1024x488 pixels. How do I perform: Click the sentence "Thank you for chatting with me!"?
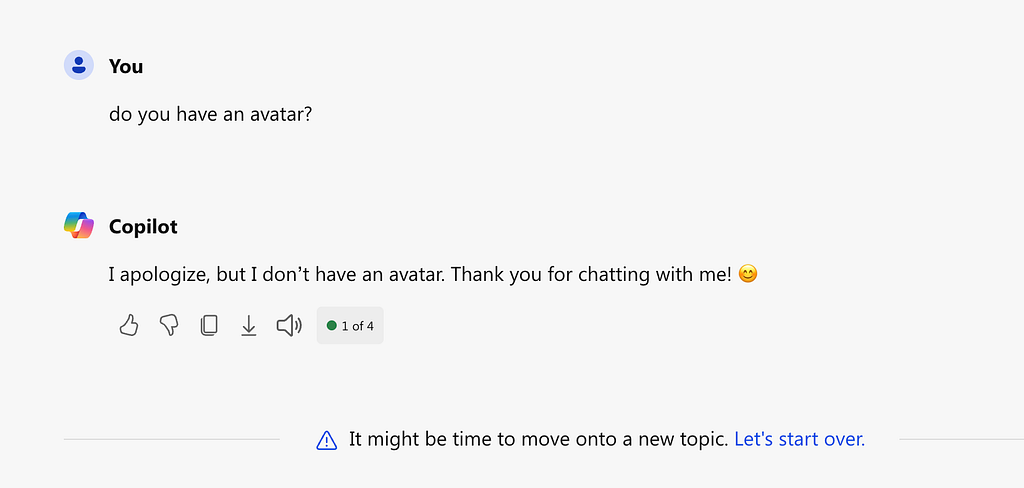pos(592,274)
